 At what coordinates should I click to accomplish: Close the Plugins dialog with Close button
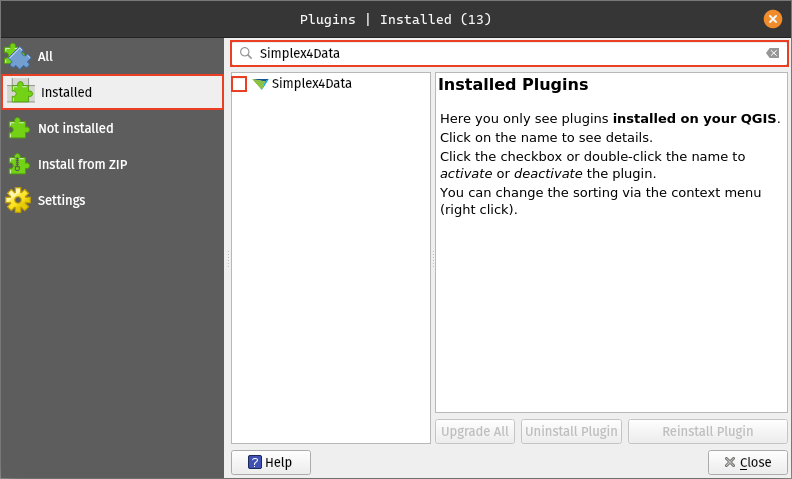coord(748,462)
